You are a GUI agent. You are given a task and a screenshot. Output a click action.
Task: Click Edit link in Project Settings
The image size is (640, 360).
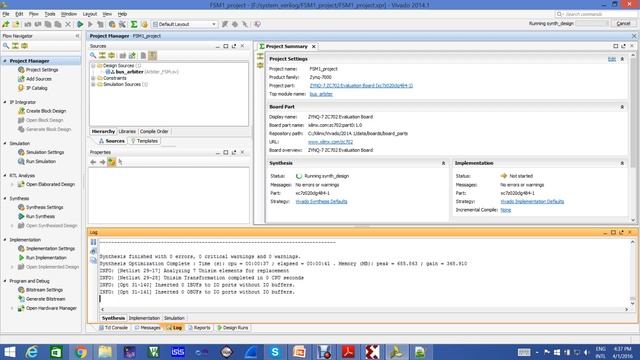pyautogui.click(x=611, y=59)
